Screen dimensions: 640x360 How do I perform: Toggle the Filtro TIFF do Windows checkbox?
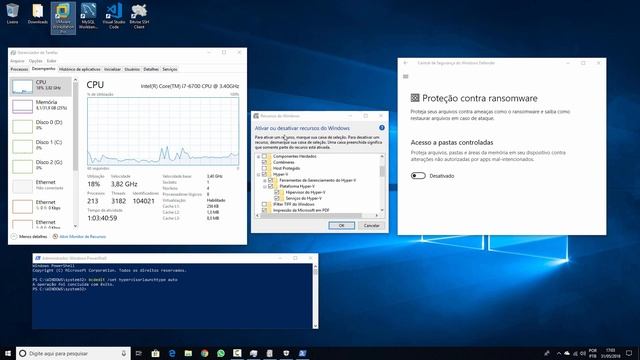tap(264, 204)
